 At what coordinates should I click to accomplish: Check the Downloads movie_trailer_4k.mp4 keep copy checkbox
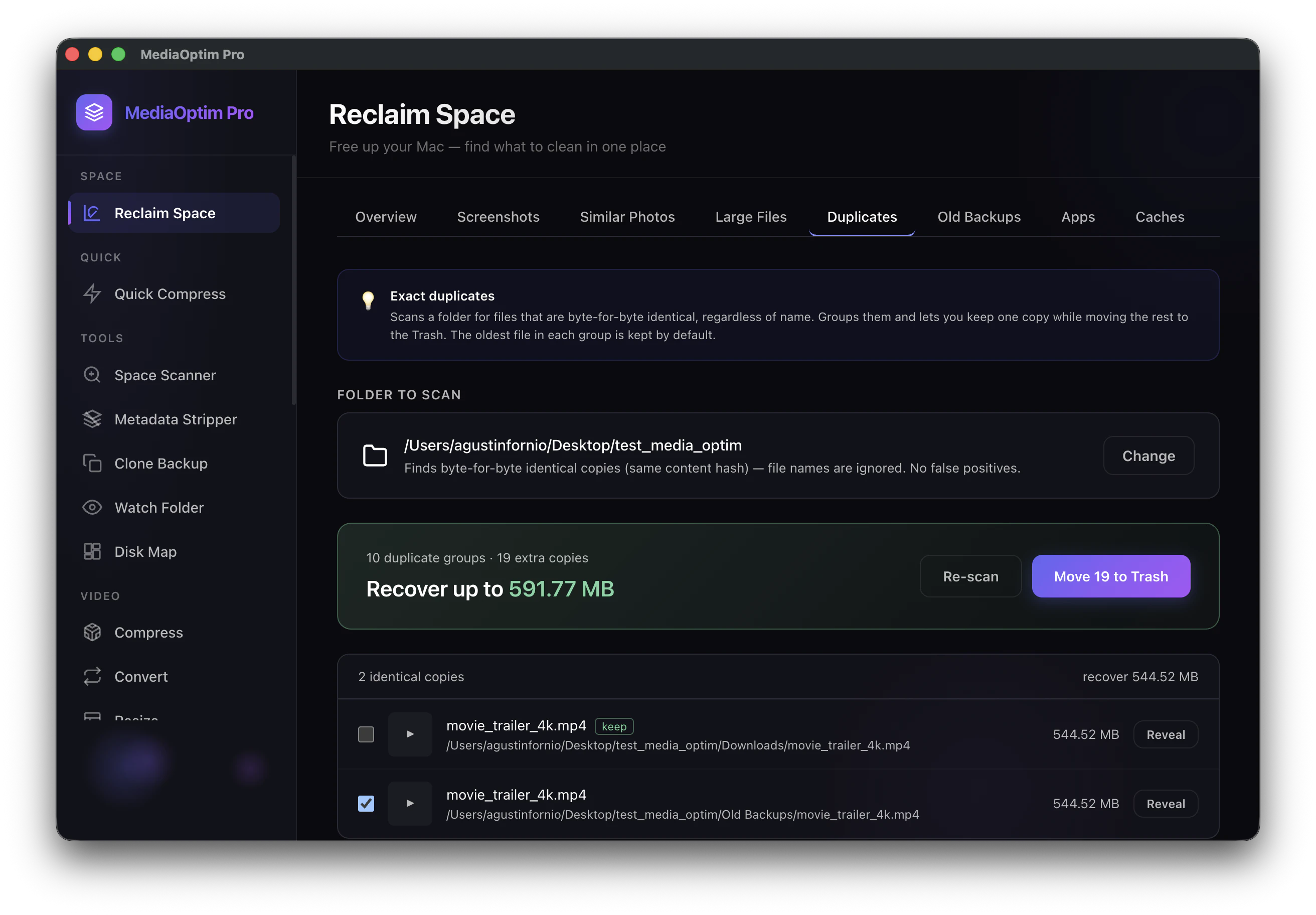click(x=366, y=734)
